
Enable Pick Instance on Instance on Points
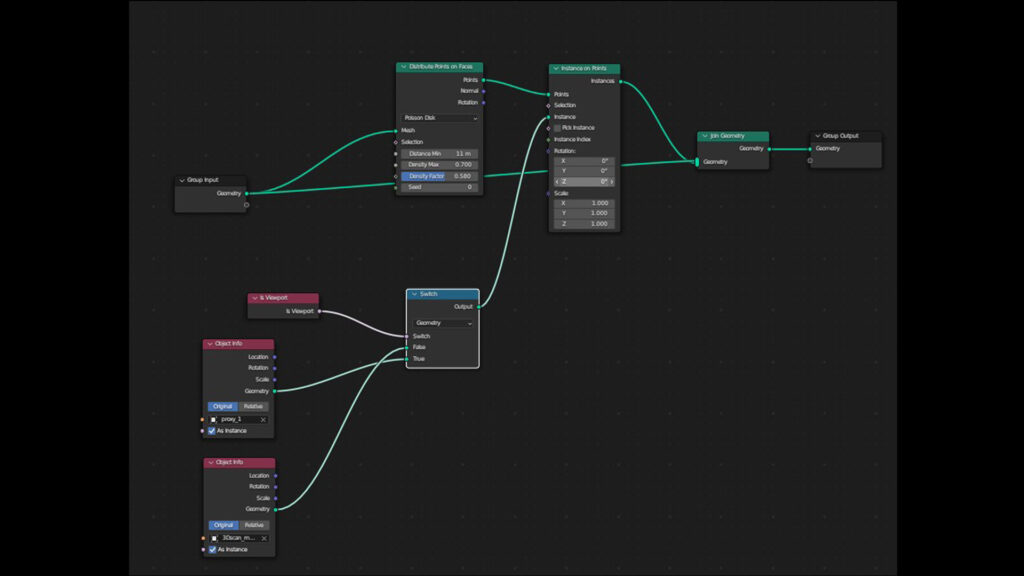coord(558,128)
